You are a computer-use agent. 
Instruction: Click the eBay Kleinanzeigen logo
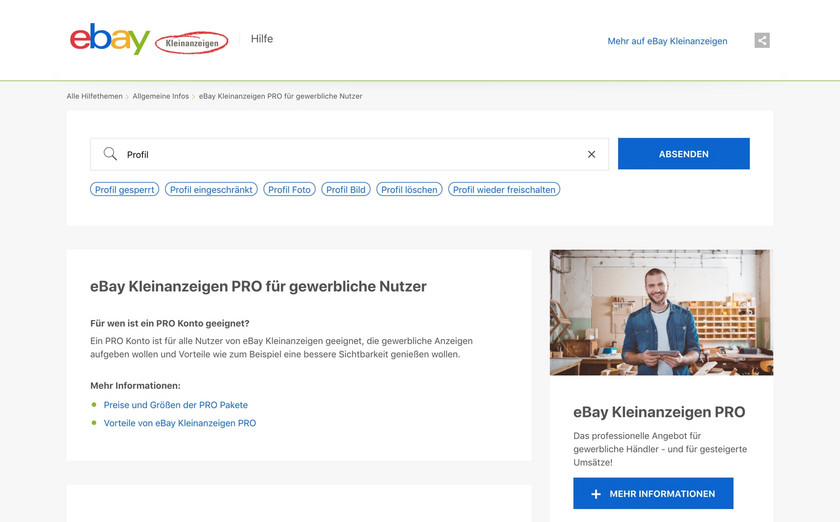click(x=148, y=40)
